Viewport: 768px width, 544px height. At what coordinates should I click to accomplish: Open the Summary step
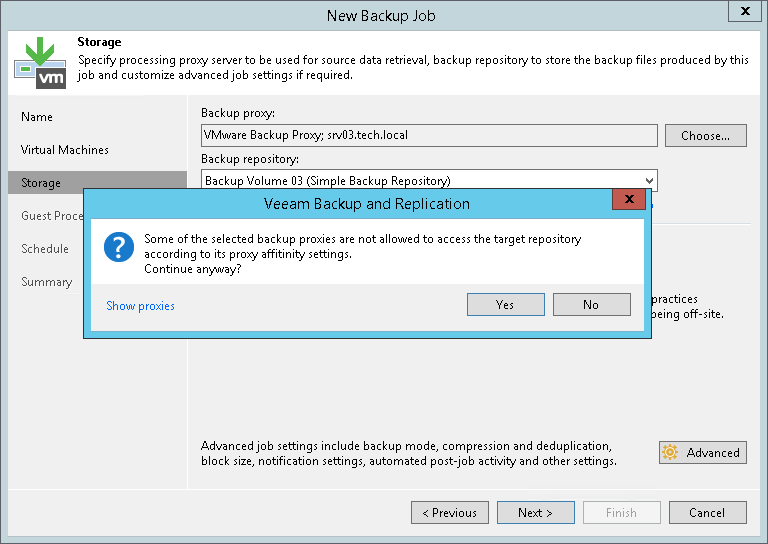(47, 282)
